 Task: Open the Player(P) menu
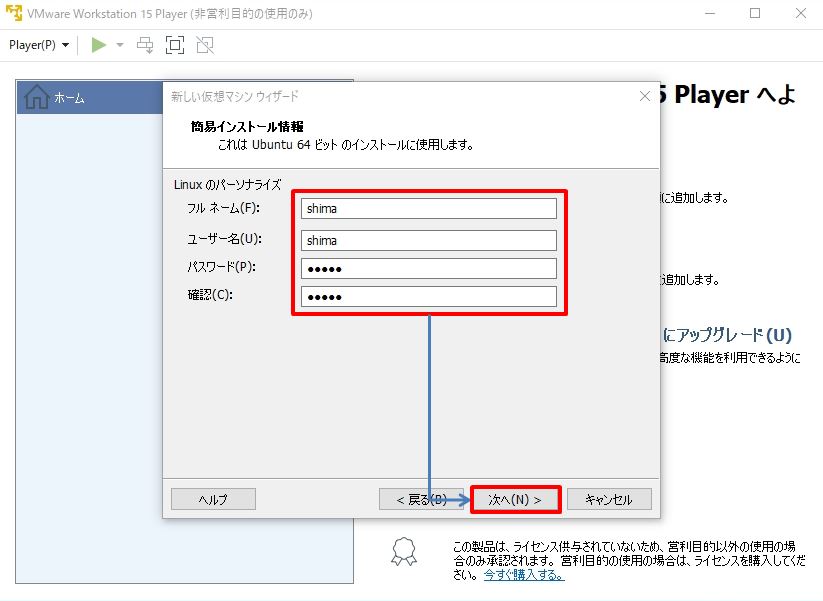[x=39, y=45]
